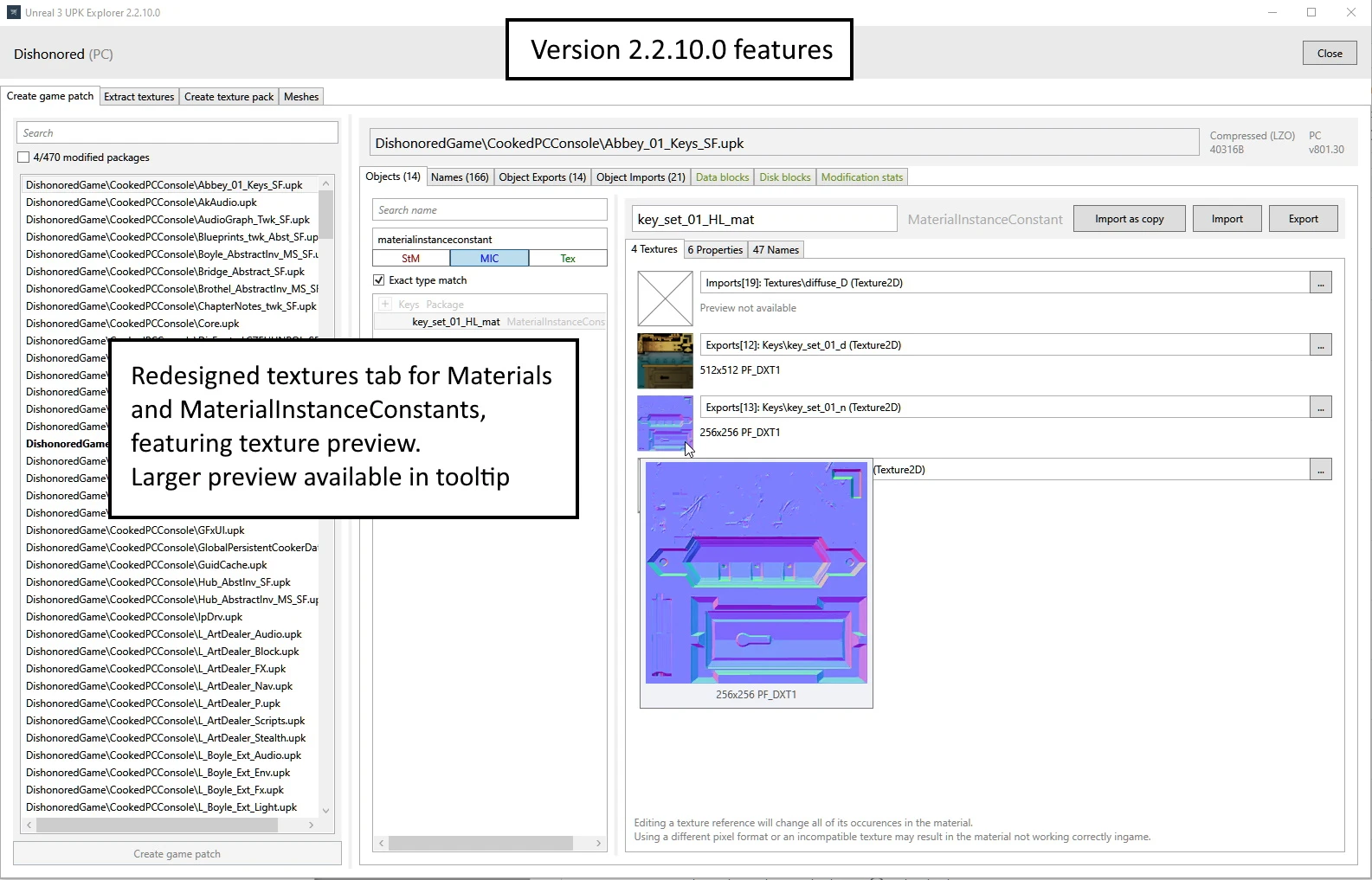Viewport: 1372px width, 880px height.
Task: Select the MIC type filter toggle
Action: click(x=489, y=259)
